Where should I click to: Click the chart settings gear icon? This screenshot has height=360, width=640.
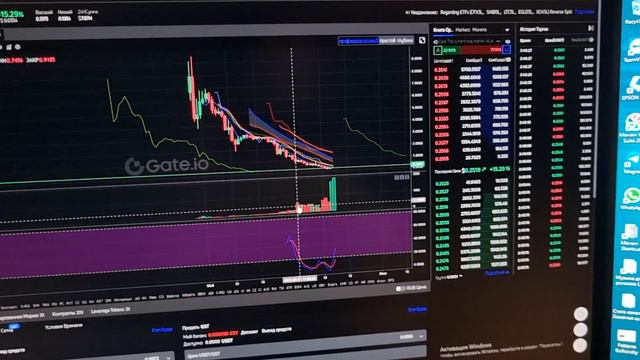[18, 47]
